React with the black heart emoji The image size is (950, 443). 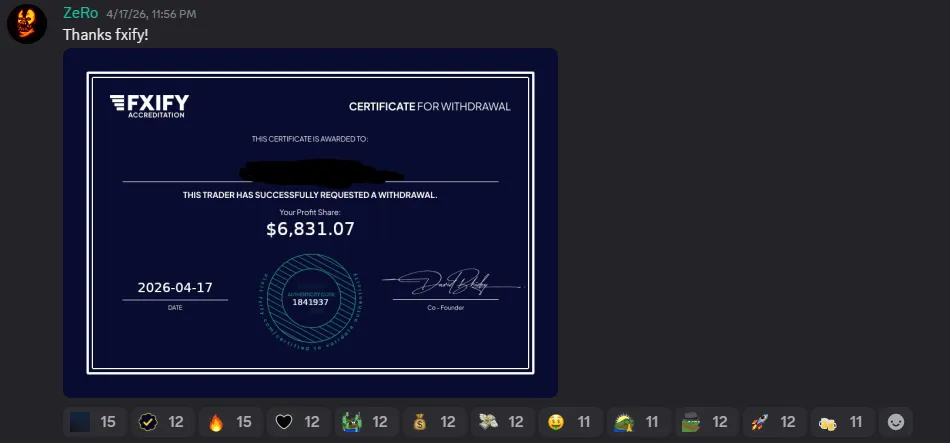[299, 422]
